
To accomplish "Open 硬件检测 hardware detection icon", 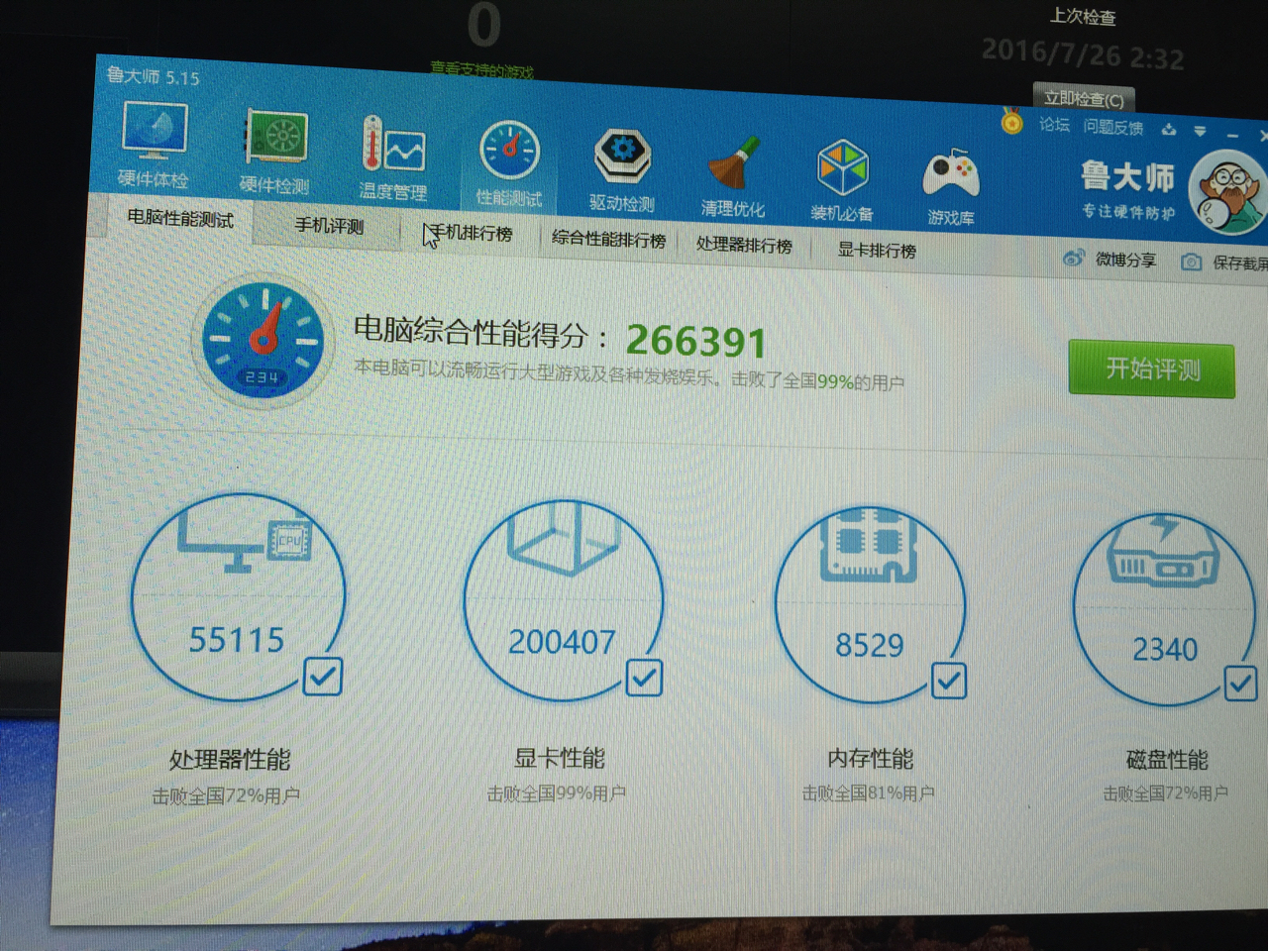I will (x=276, y=137).
